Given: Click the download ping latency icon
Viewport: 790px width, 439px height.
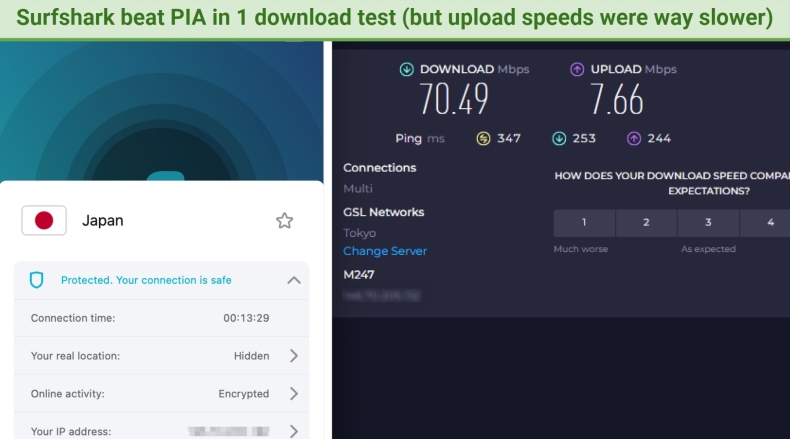Looking at the screenshot, I should [558, 138].
